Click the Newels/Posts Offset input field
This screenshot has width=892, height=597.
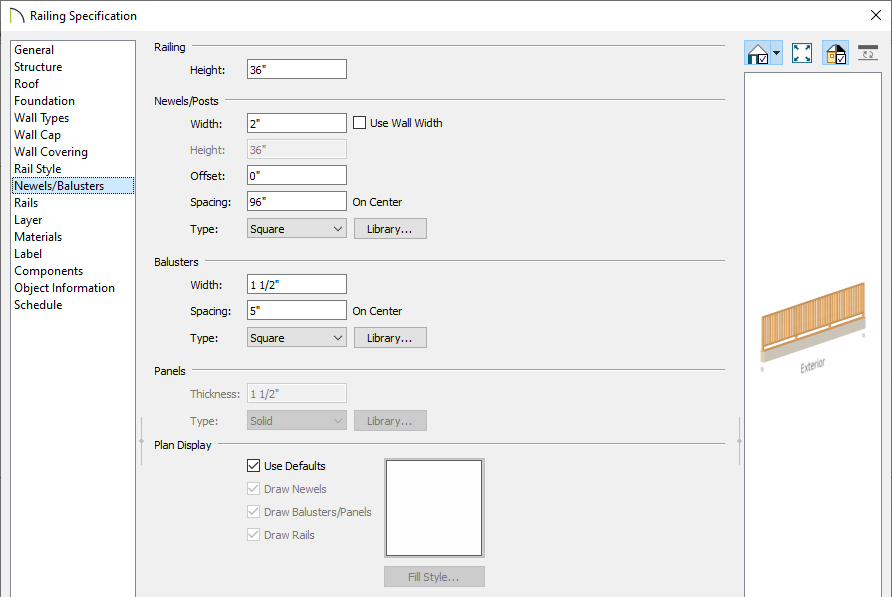tap(297, 175)
